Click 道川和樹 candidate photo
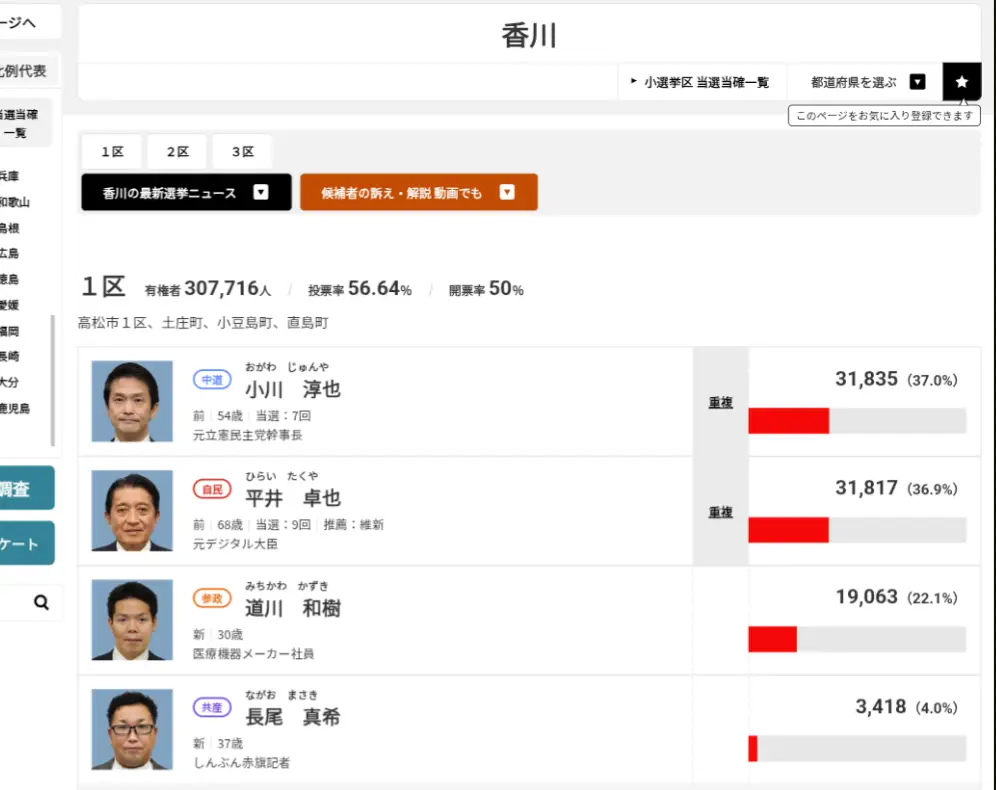 pos(132,619)
